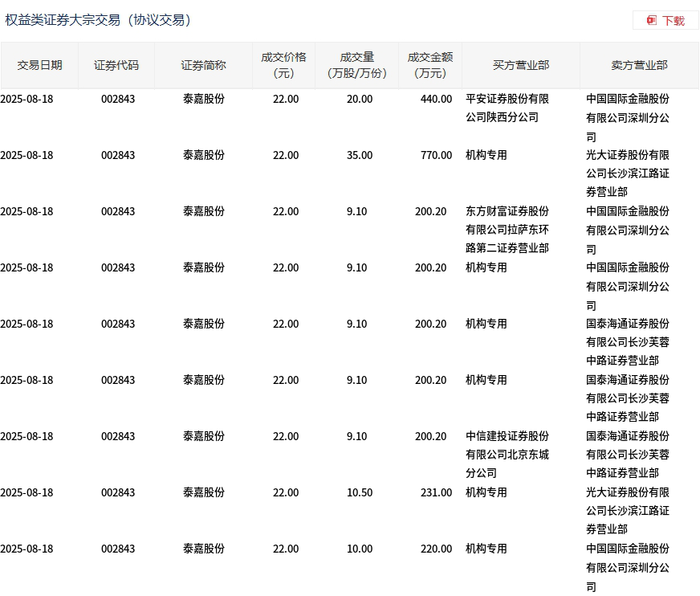
Task: Click seller 光大证券 in the 770.00 row
Action: [x=628, y=174]
